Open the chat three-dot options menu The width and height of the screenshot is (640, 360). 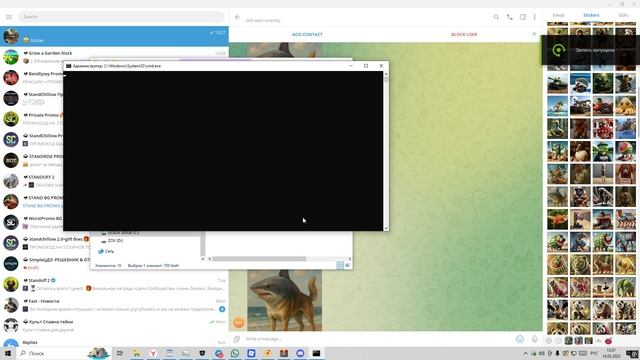tap(534, 17)
